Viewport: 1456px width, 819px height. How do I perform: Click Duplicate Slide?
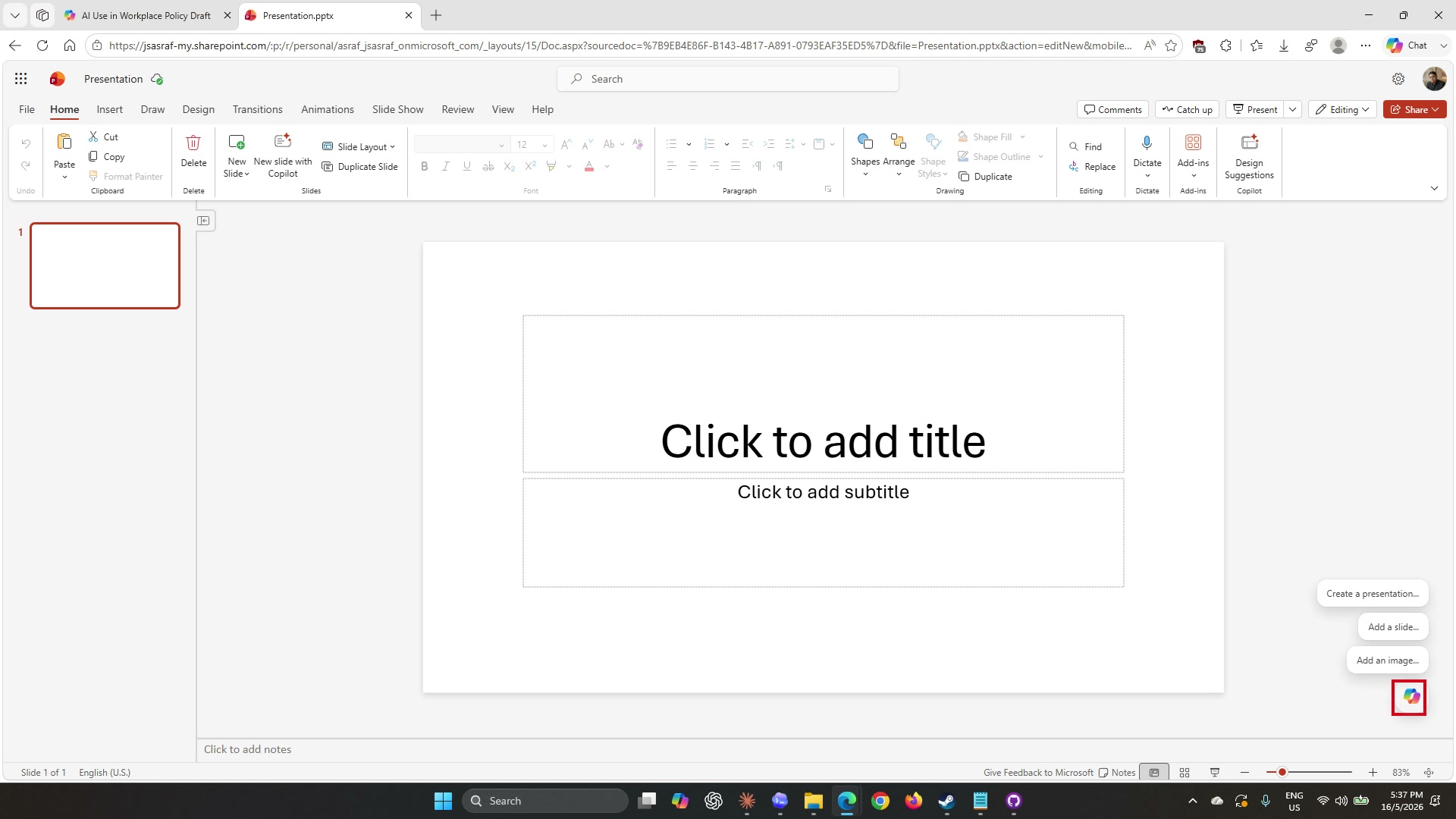(360, 167)
